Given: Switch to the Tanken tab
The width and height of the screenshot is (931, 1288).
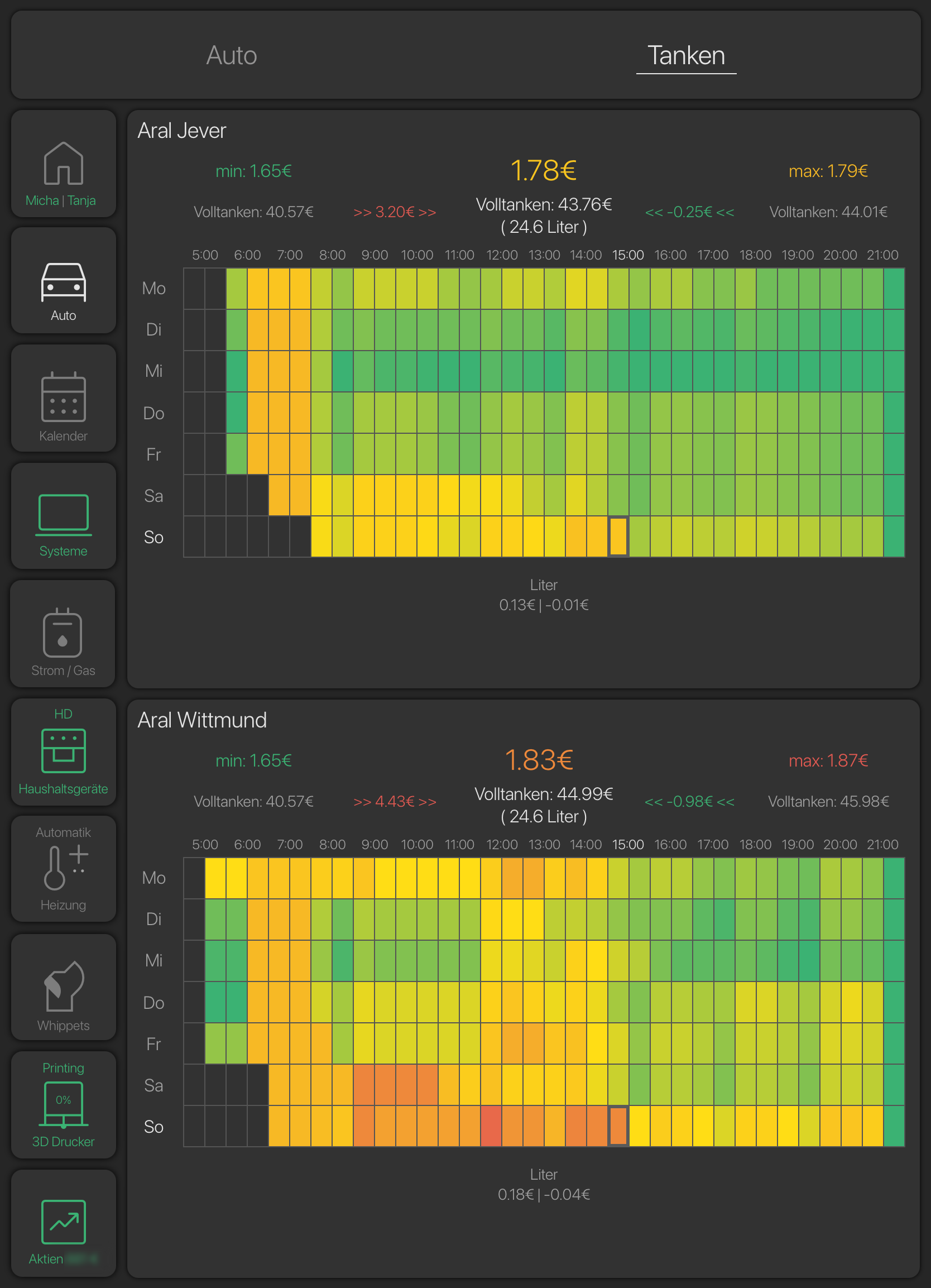Looking at the screenshot, I should [687, 56].
